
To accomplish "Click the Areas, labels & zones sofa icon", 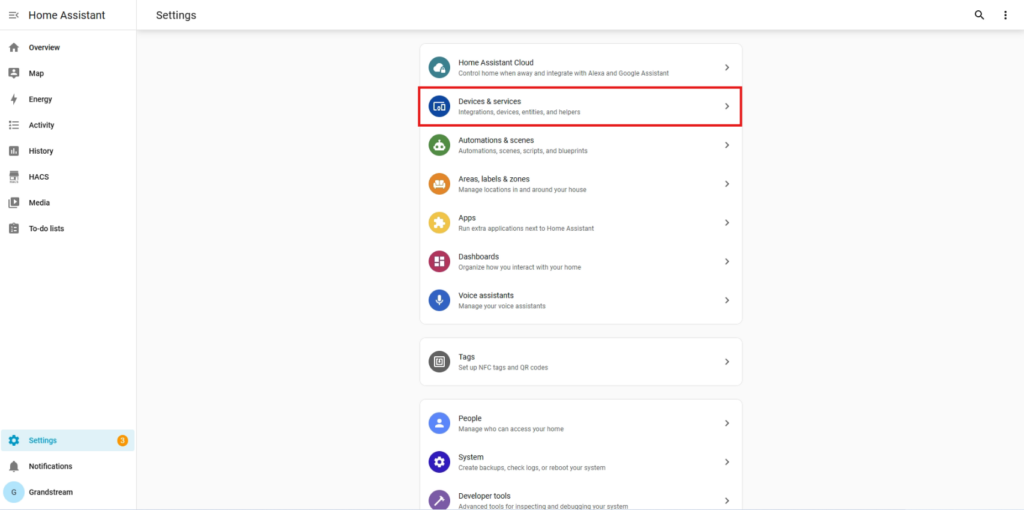I will pos(440,183).
